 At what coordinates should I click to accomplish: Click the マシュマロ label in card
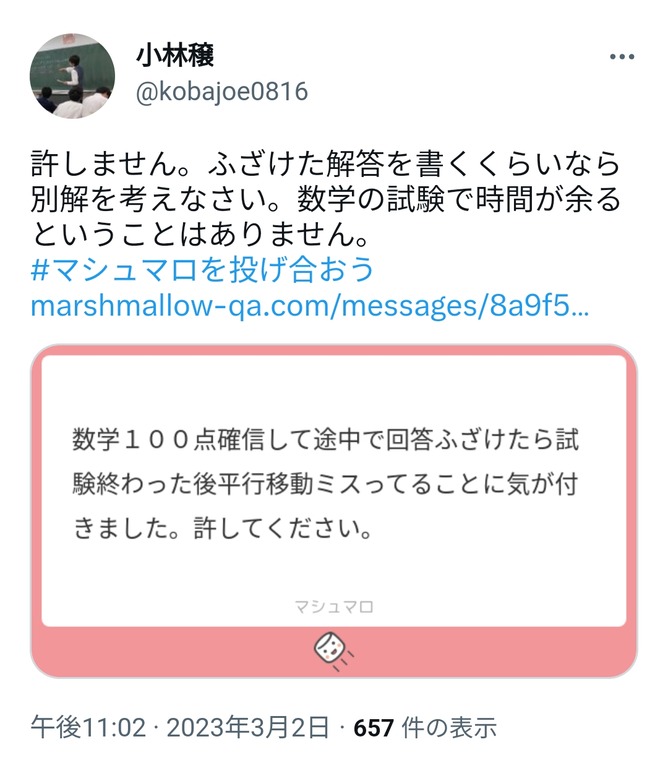pyautogui.click(x=334, y=607)
